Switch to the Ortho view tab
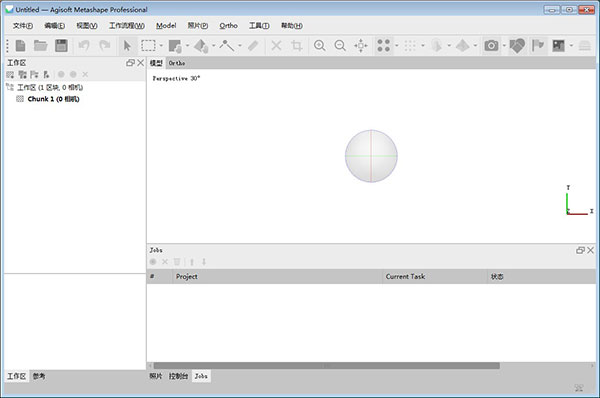Screen dimensions: 600x398 pyautogui.click(x=177, y=63)
